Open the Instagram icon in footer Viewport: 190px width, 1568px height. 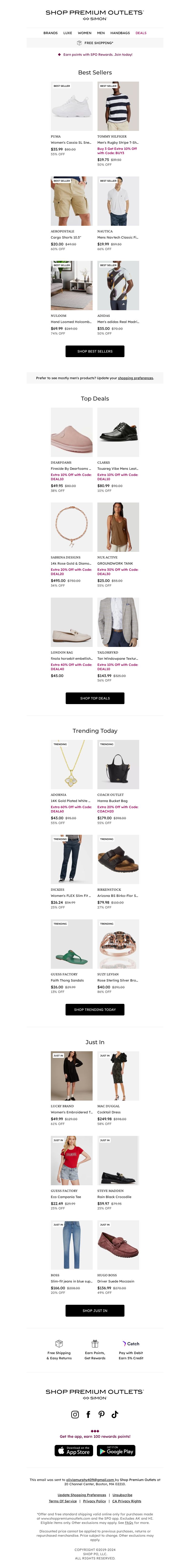[75, 1414]
